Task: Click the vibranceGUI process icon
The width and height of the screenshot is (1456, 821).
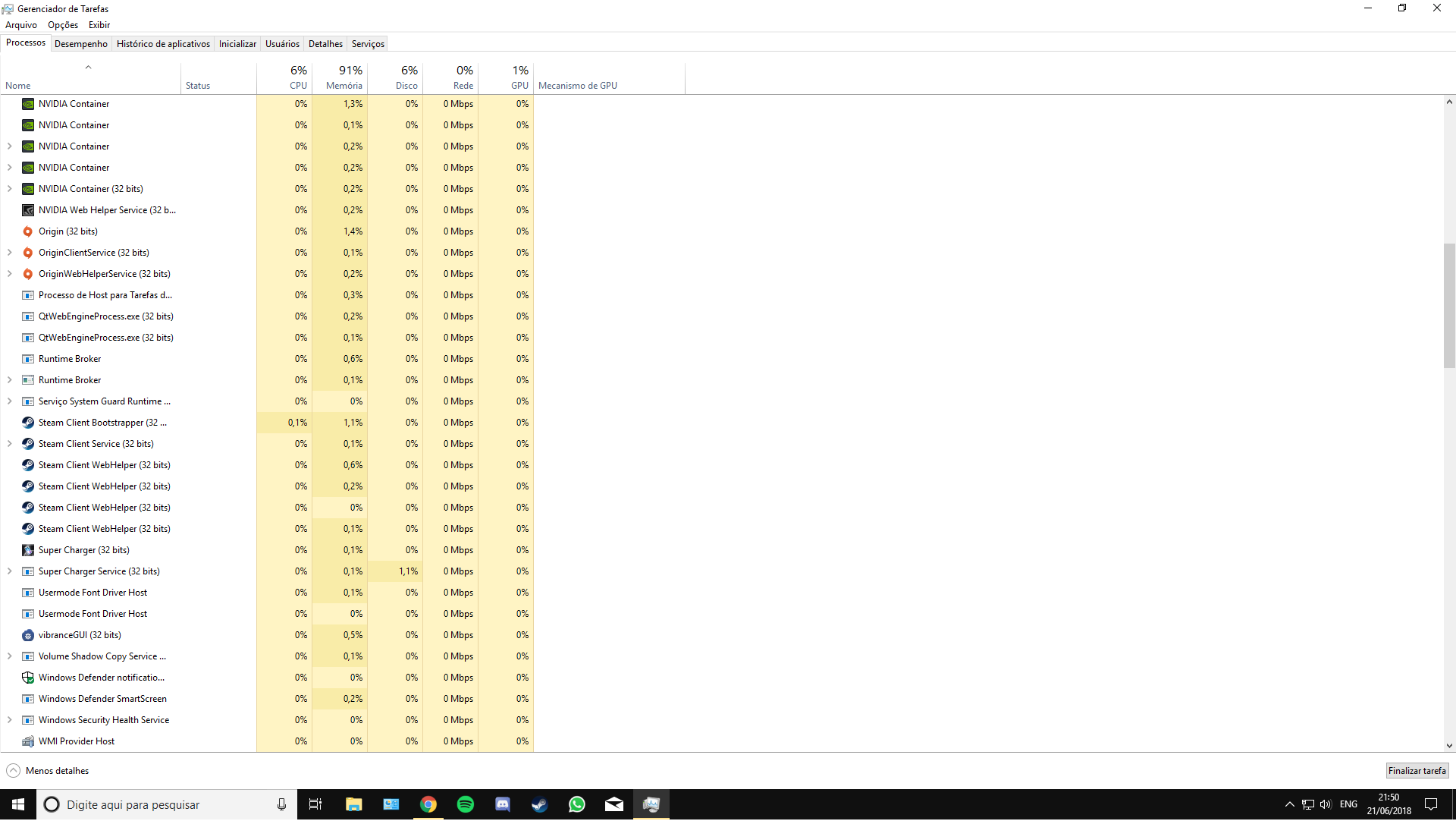Action: coord(28,635)
